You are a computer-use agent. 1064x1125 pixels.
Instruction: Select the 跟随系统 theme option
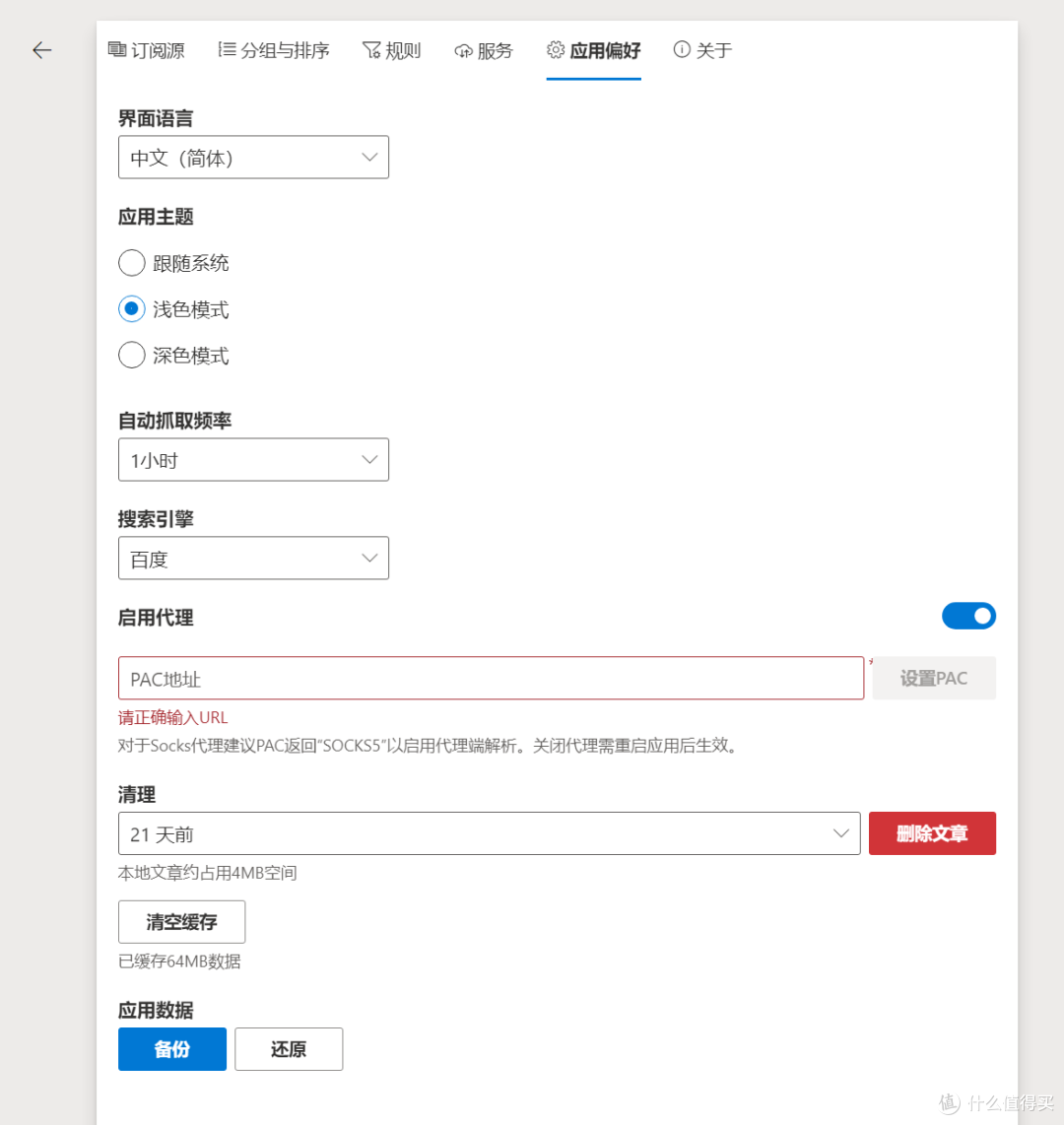coord(131,262)
